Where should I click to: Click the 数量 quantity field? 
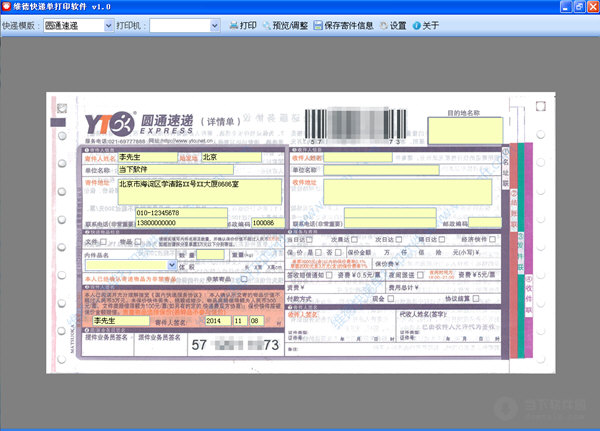[x=210, y=255]
